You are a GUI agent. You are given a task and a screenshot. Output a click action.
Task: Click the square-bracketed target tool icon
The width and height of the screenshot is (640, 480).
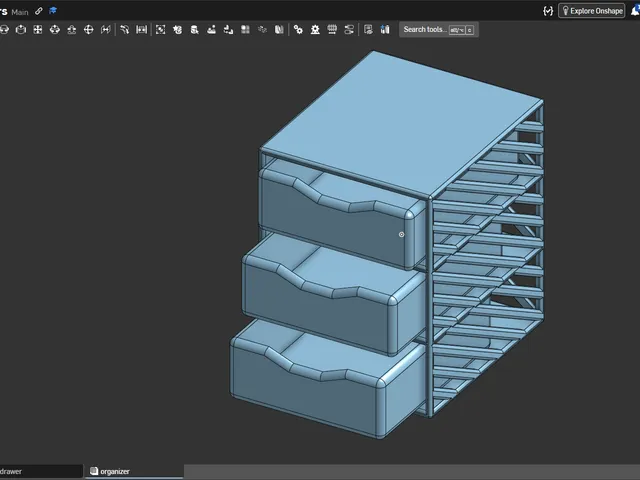[x=161, y=29]
